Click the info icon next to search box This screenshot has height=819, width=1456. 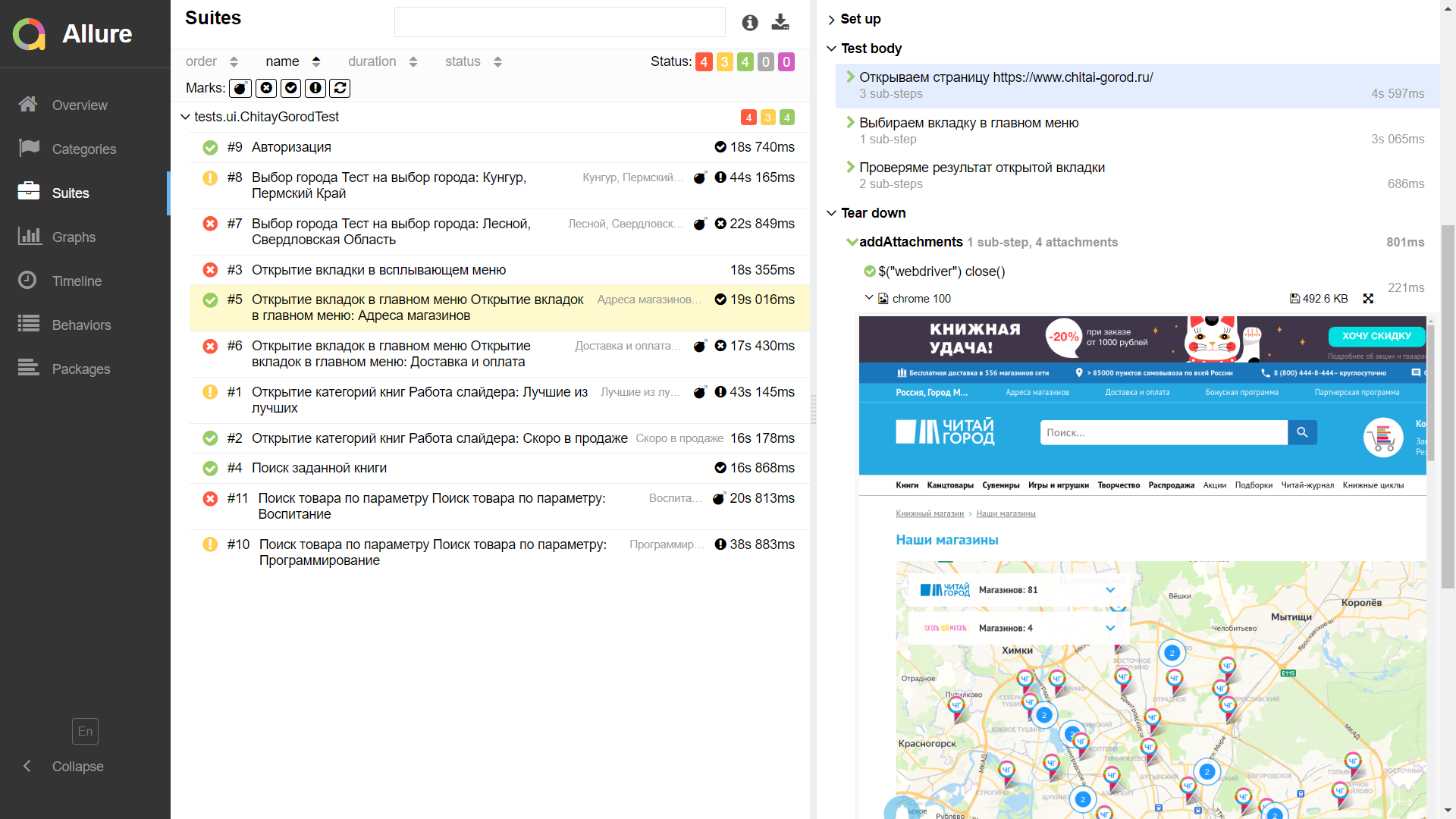[x=749, y=23]
